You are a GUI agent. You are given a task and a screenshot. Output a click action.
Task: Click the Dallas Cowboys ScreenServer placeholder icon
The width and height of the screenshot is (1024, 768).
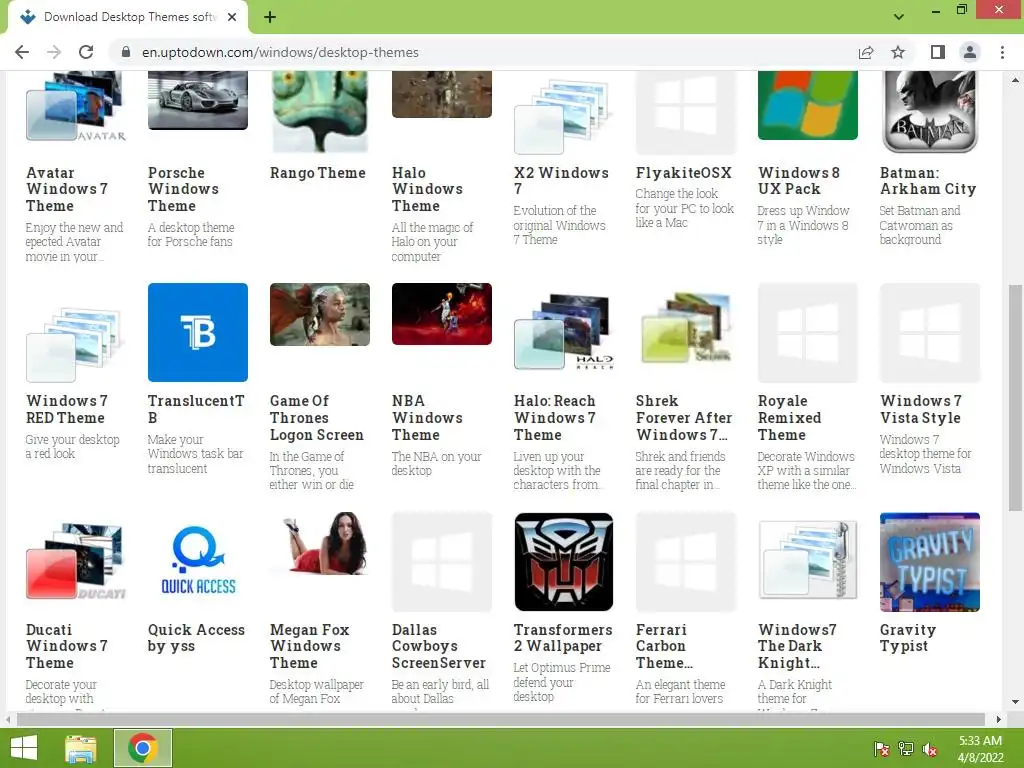(441, 562)
